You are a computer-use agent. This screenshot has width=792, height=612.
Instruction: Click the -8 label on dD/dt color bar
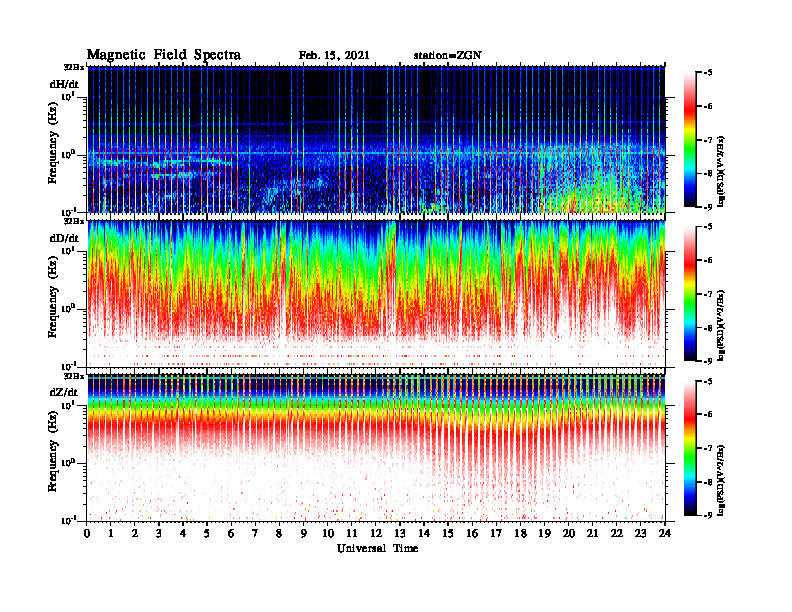708,328
